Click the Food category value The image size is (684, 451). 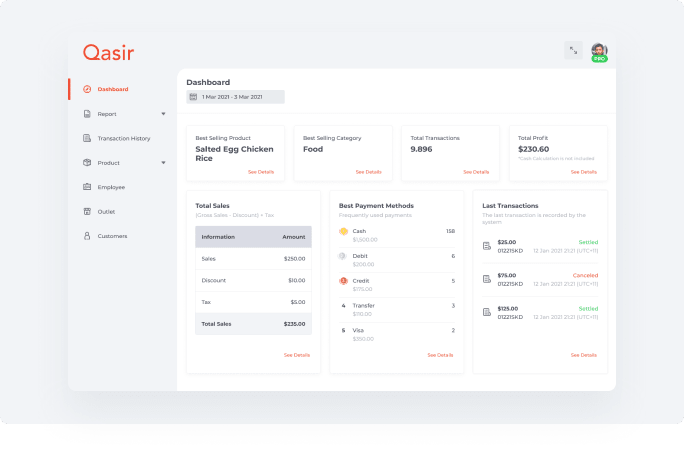tap(313, 149)
